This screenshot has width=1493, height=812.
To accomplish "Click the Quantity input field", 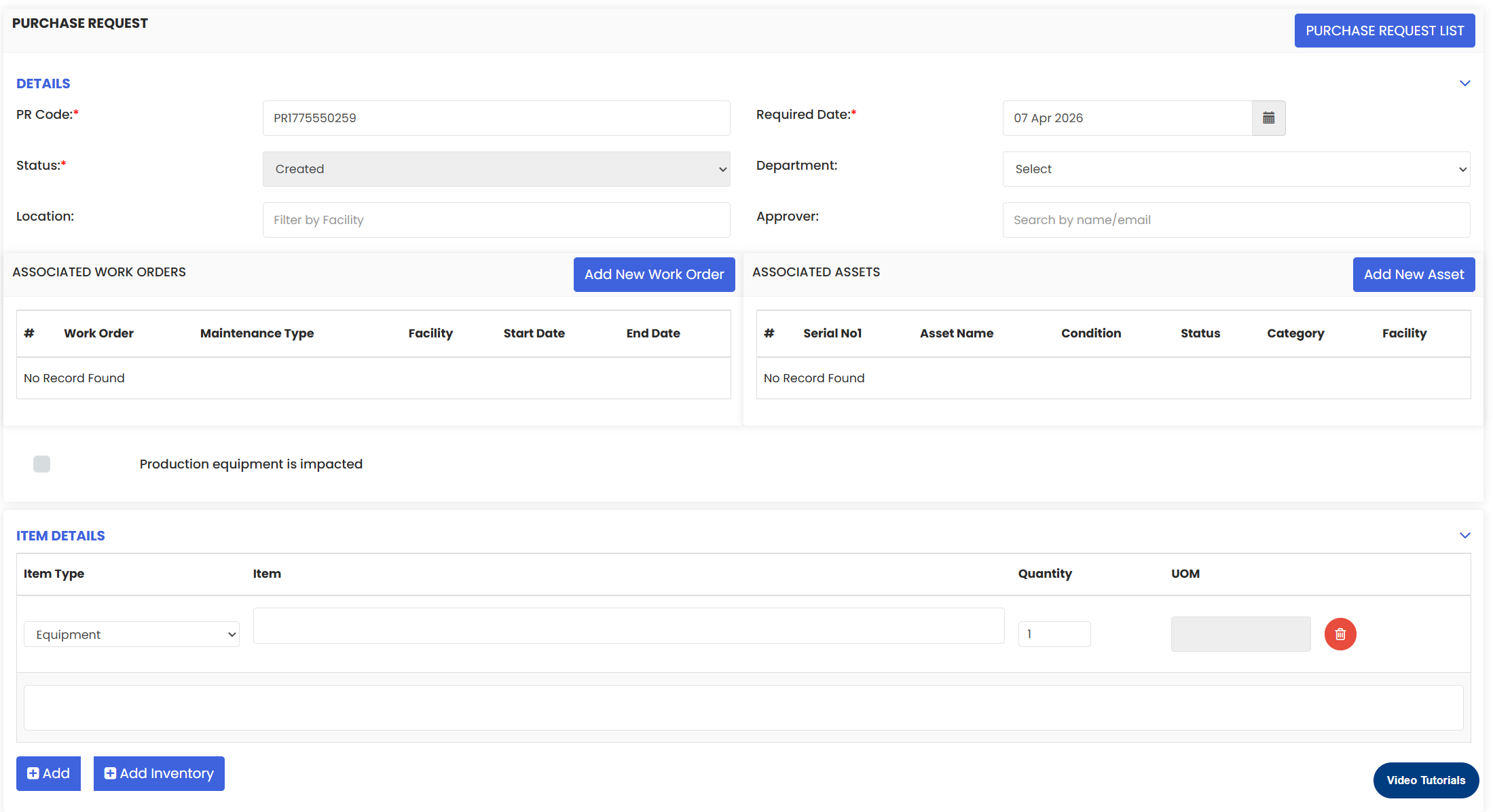I will 1054,634.
